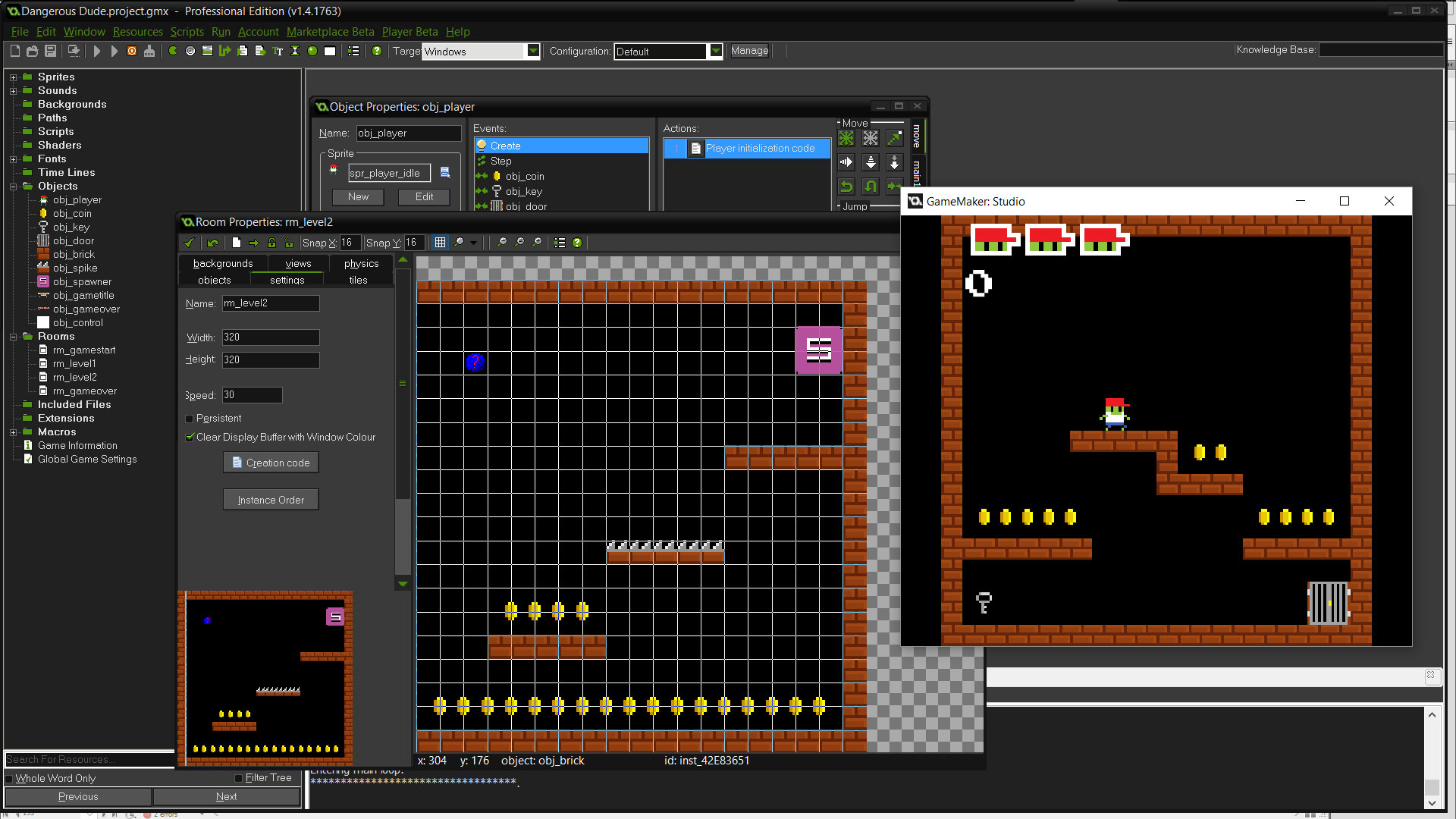Click the play/run game button in main toolbar
Viewport: 1456px width, 819px height.
click(x=98, y=50)
